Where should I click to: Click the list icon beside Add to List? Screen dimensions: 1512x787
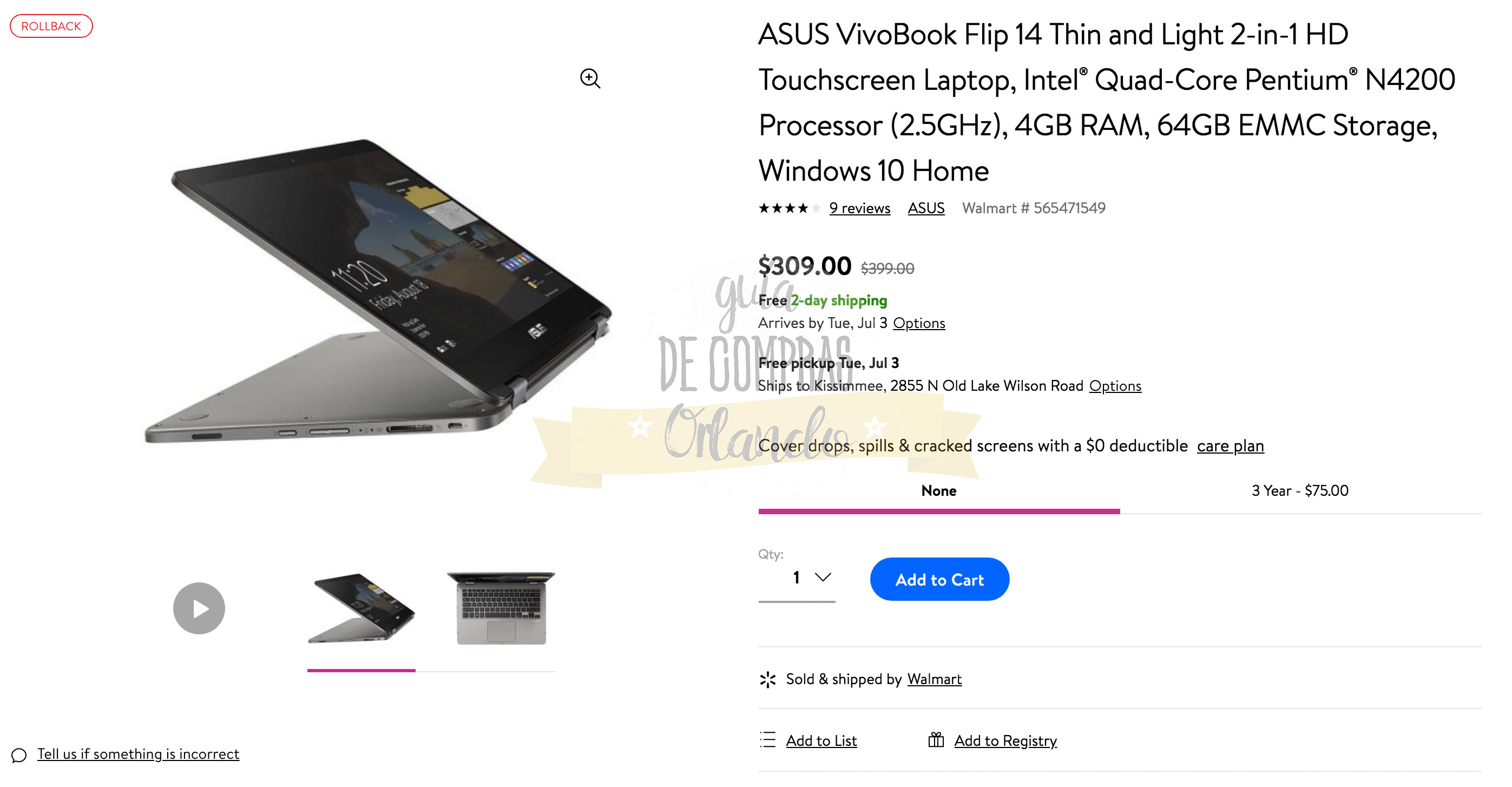(x=768, y=739)
